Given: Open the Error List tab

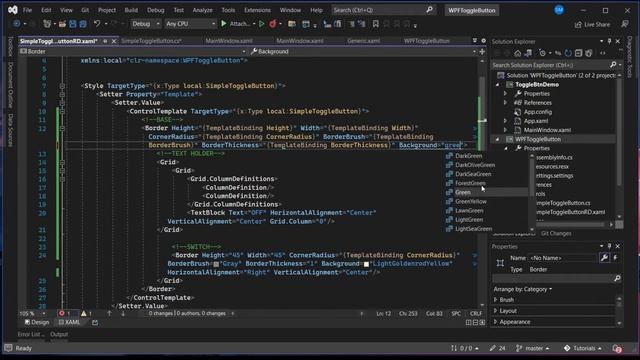Looking at the screenshot, I should pos(31,334).
